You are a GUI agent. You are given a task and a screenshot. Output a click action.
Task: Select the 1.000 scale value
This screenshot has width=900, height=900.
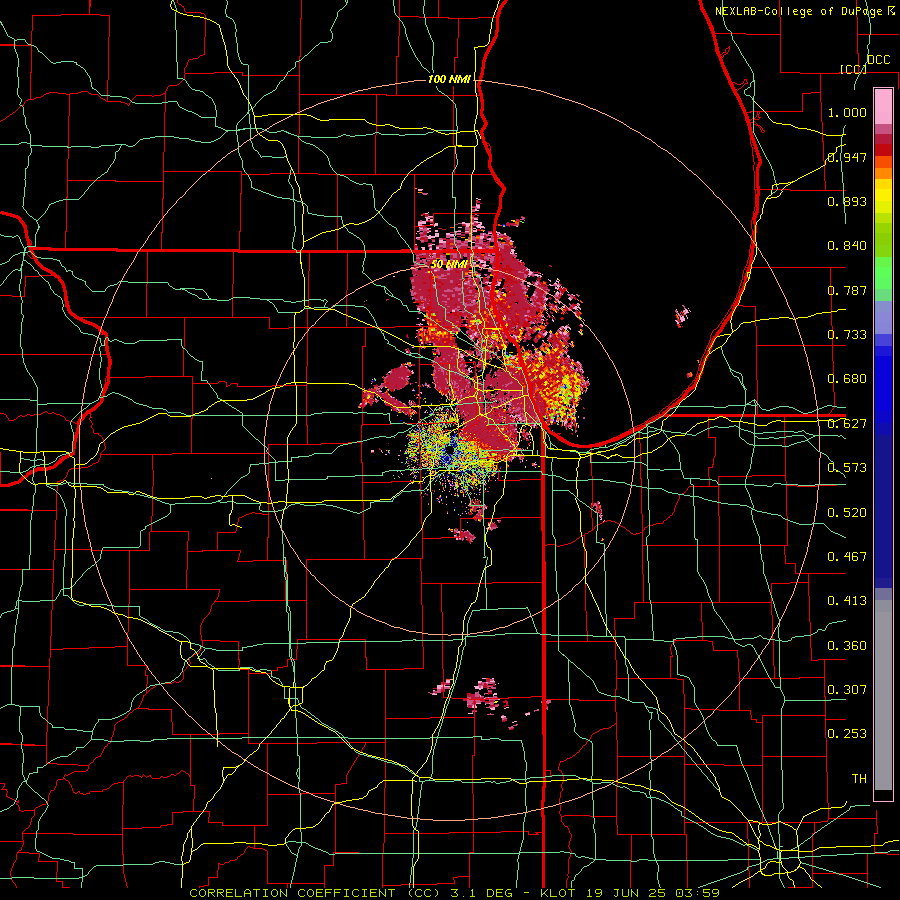pos(847,112)
